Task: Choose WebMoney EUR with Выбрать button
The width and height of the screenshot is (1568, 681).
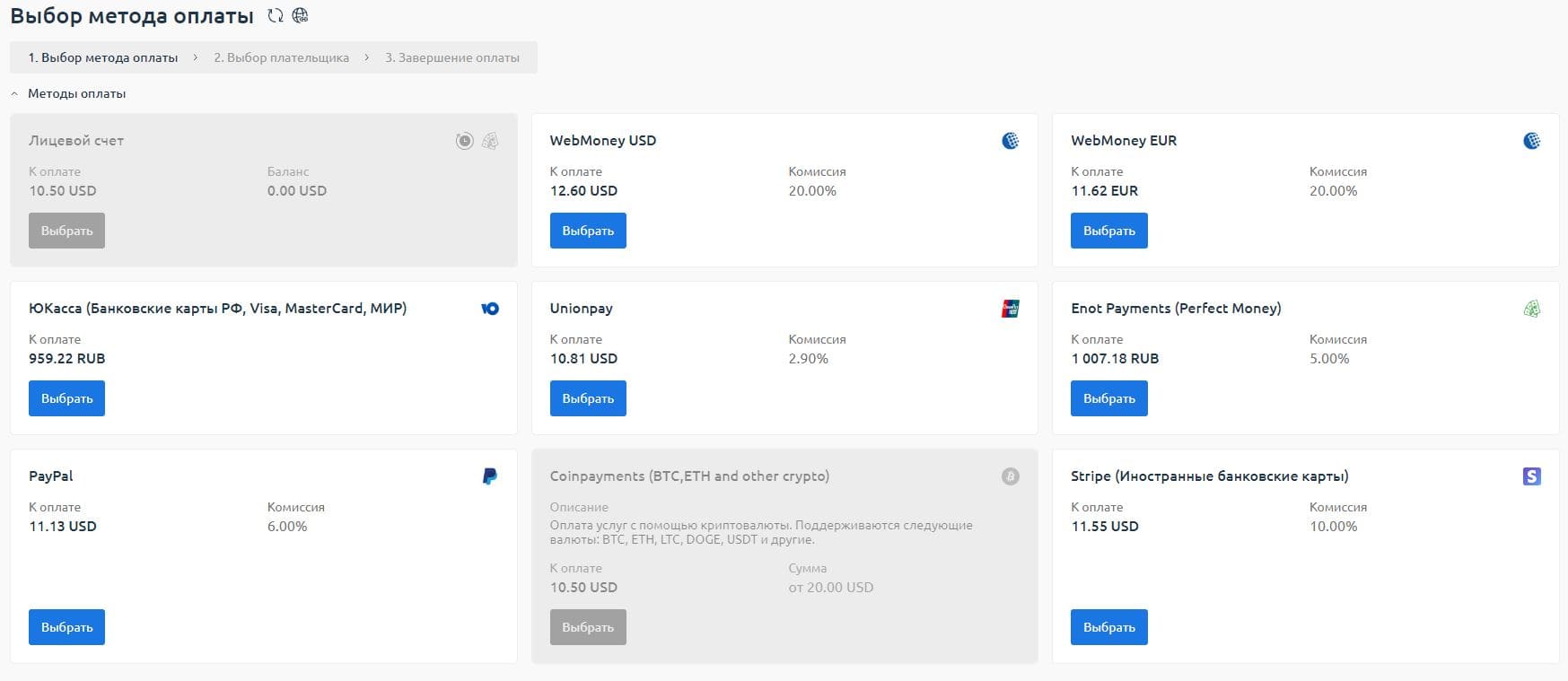Action: click(x=1109, y=231)
